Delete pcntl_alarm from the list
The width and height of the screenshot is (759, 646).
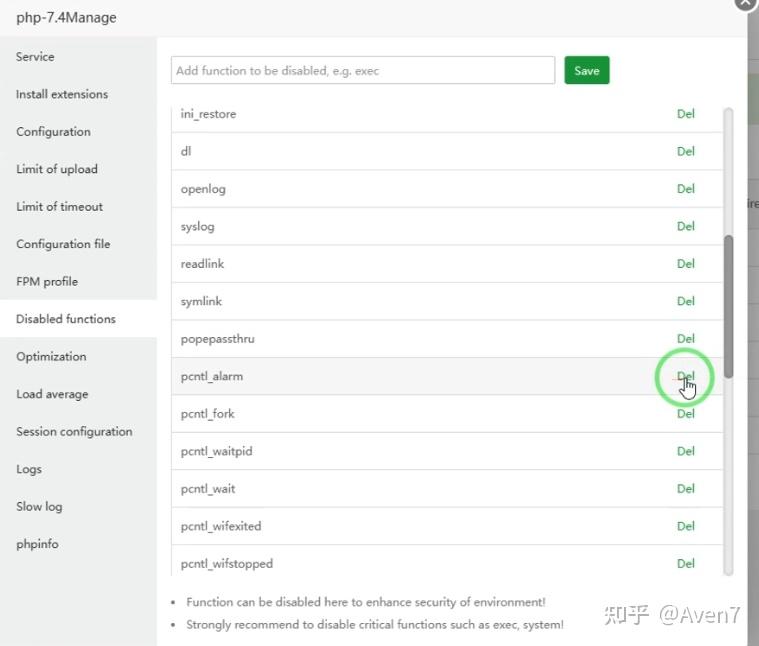685,376
